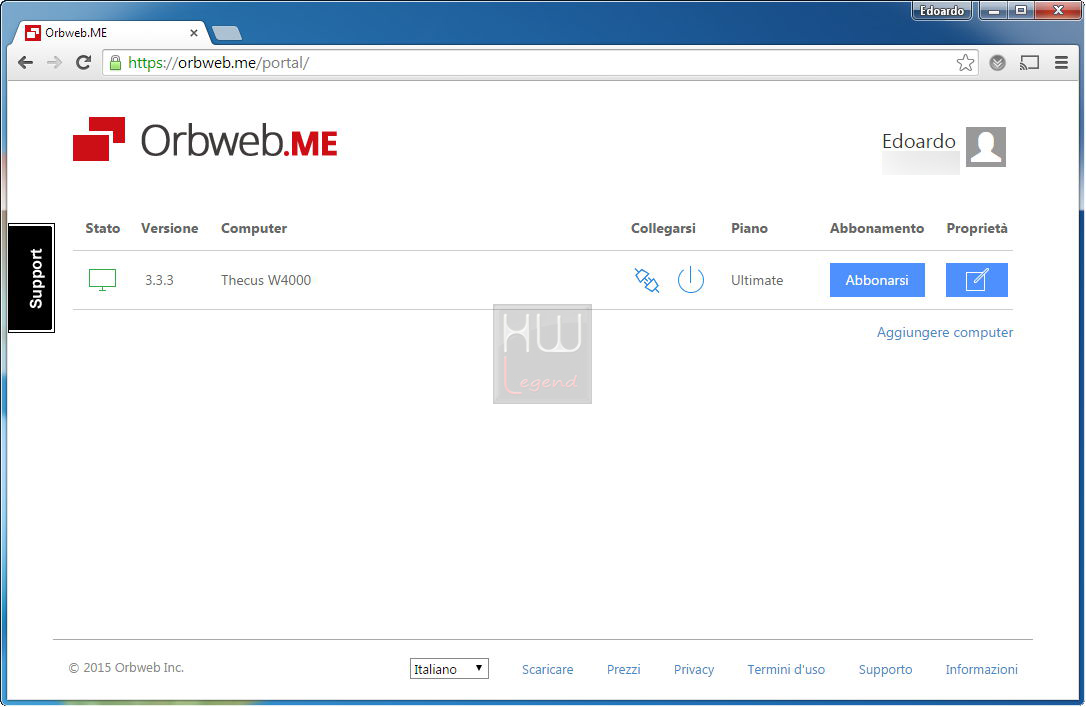The image size is (1086, 707).
Task: Open the Support side tab
Action: [x=32, y=278]
